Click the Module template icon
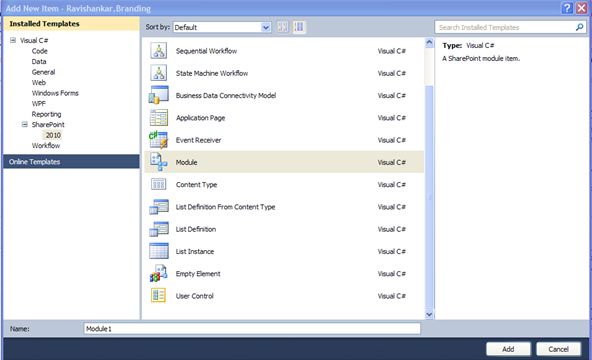This screenshot has height=360, width=592. coord(159,162)
